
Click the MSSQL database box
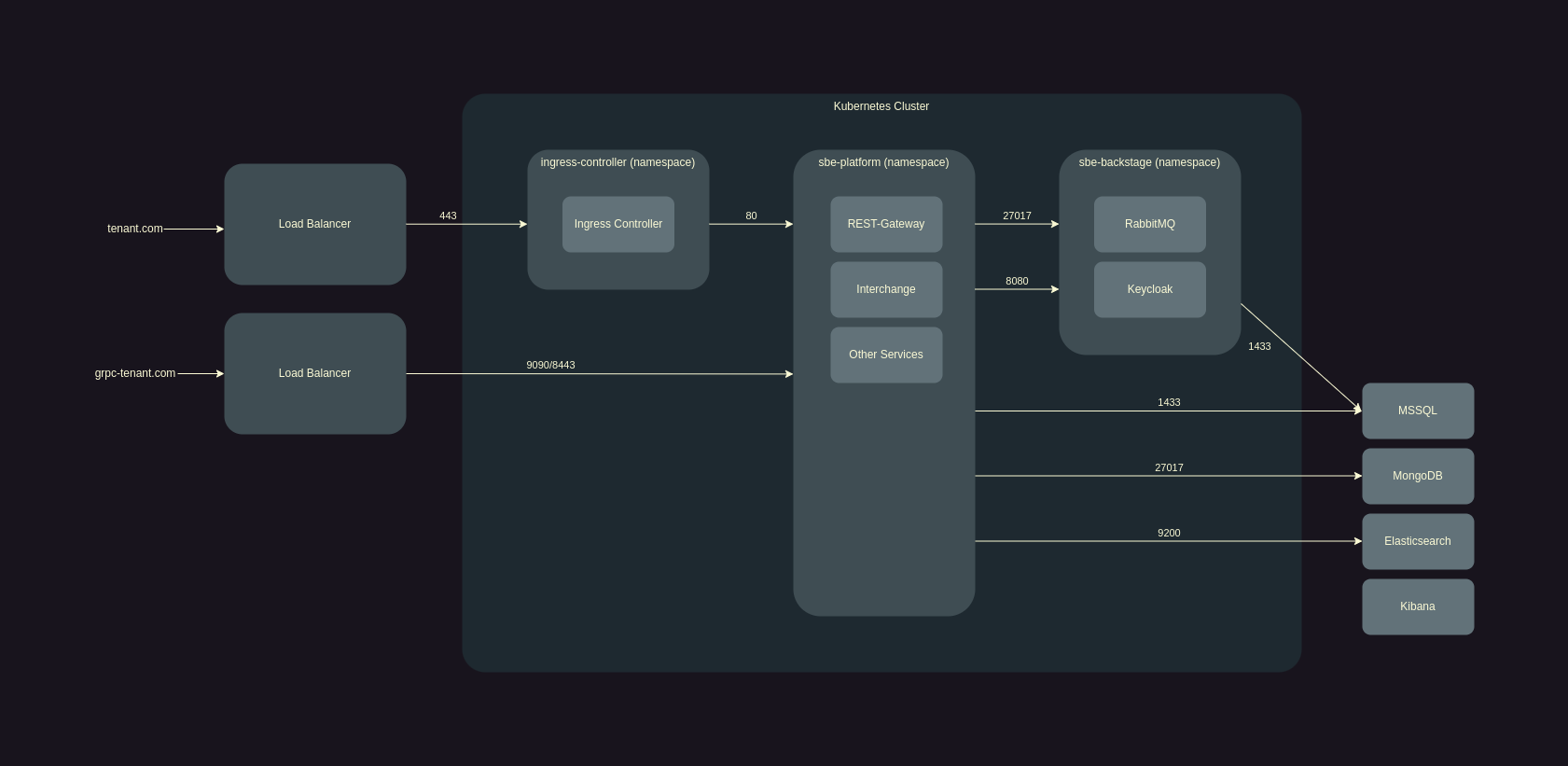(x=1417, y=411)
